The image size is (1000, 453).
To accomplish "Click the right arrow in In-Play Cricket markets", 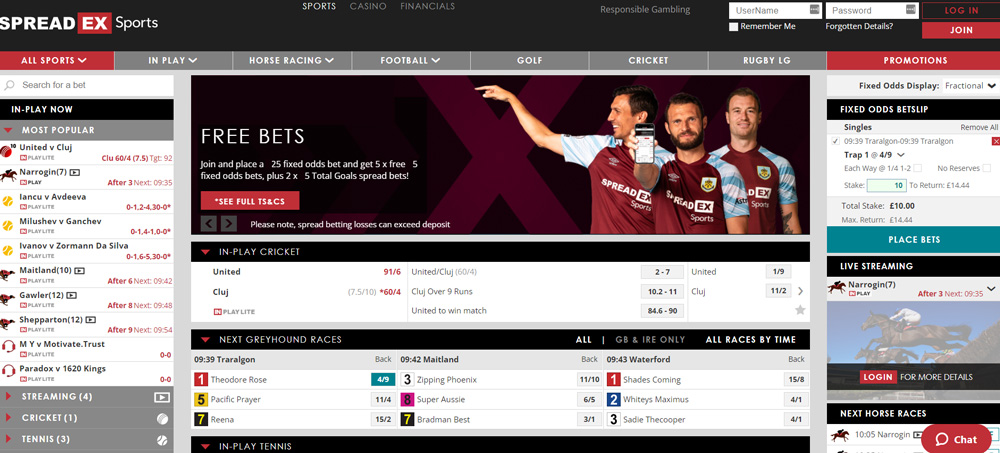I will coord(800,291).
